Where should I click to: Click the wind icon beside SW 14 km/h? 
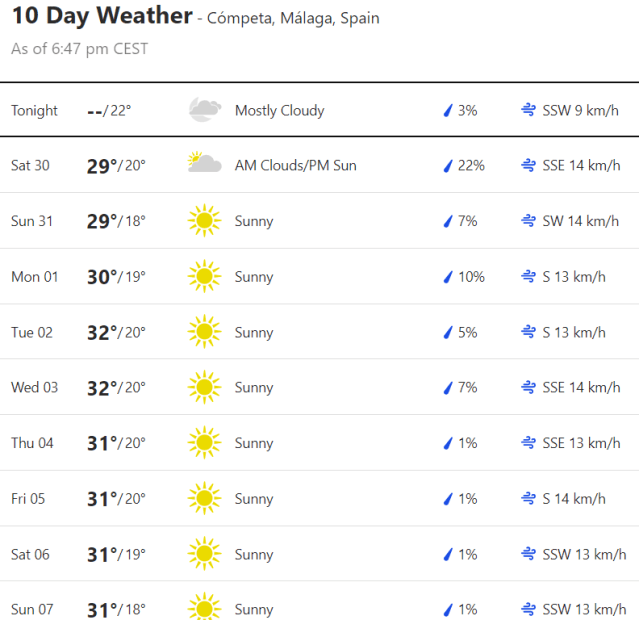pyautogui.click(x=528, y=221)
